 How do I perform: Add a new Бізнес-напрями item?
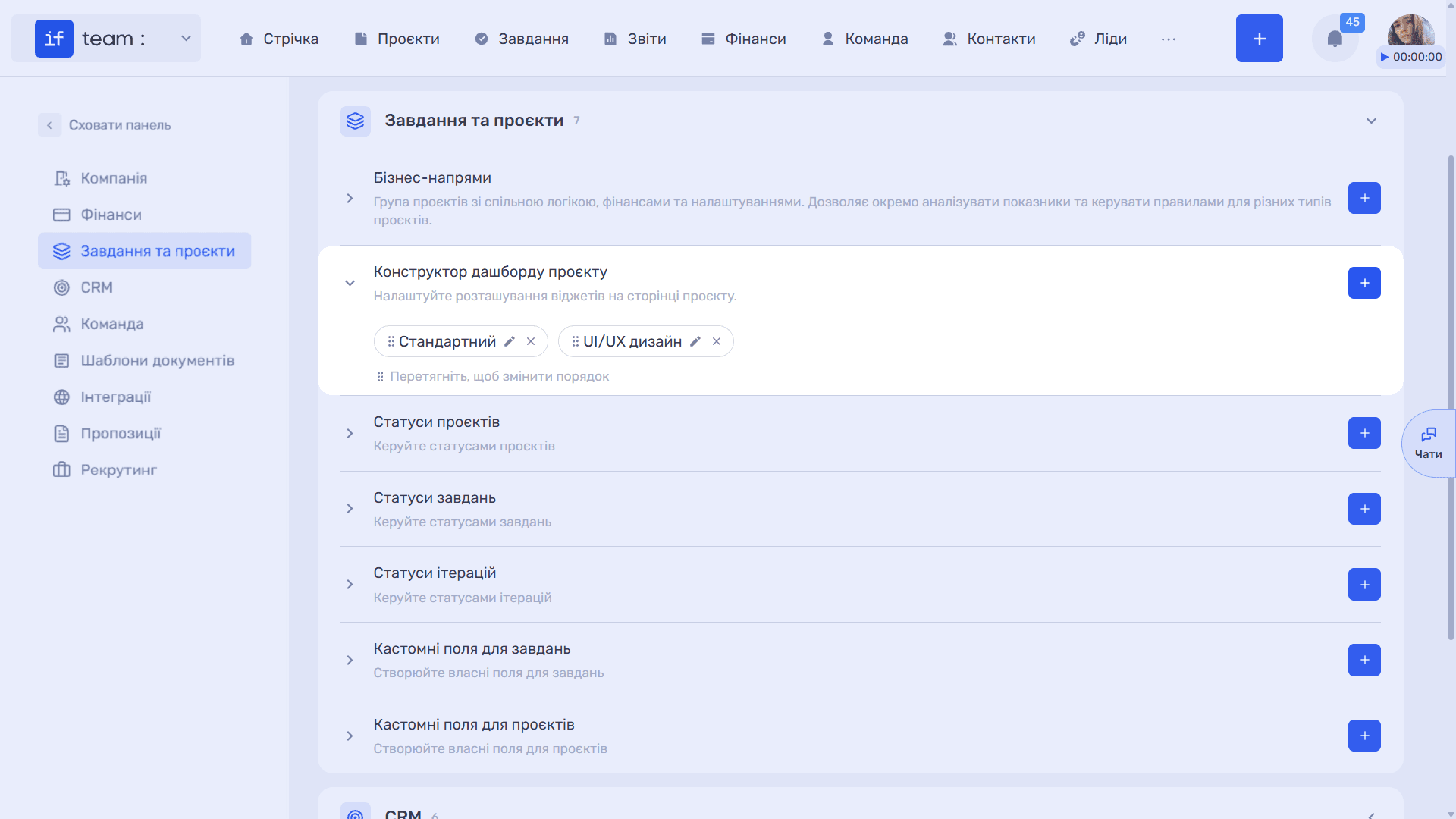tap(1364, 198)
